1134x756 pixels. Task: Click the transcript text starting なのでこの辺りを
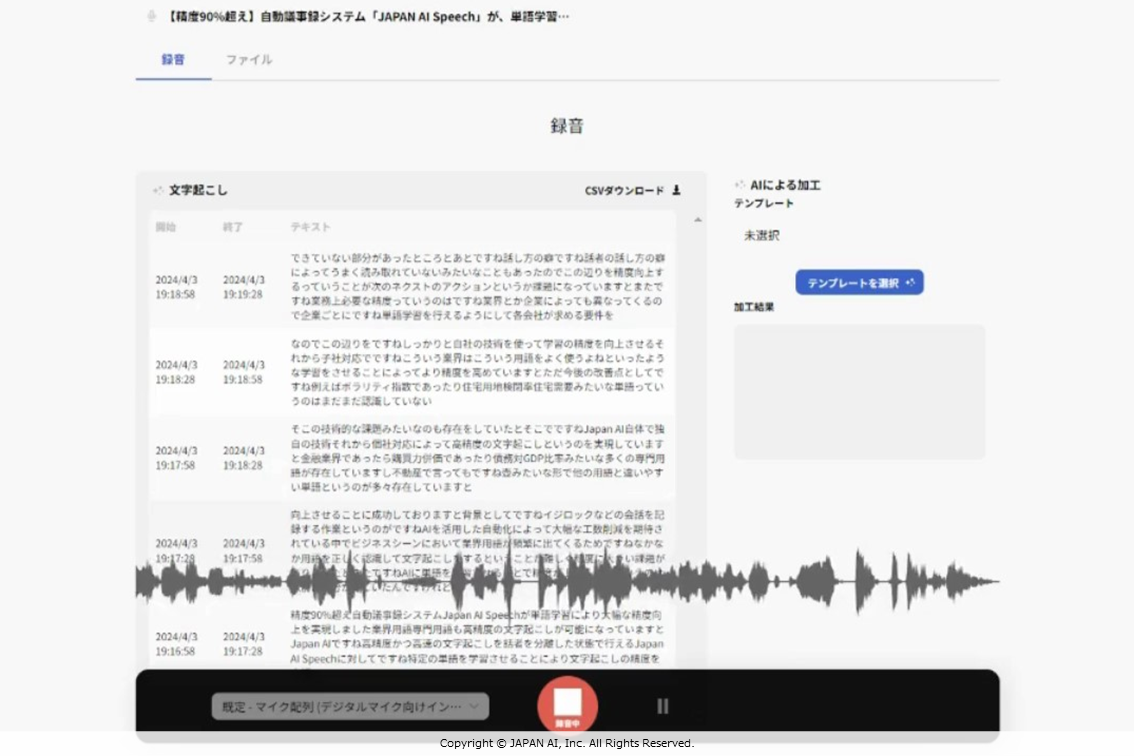point(477,372)
